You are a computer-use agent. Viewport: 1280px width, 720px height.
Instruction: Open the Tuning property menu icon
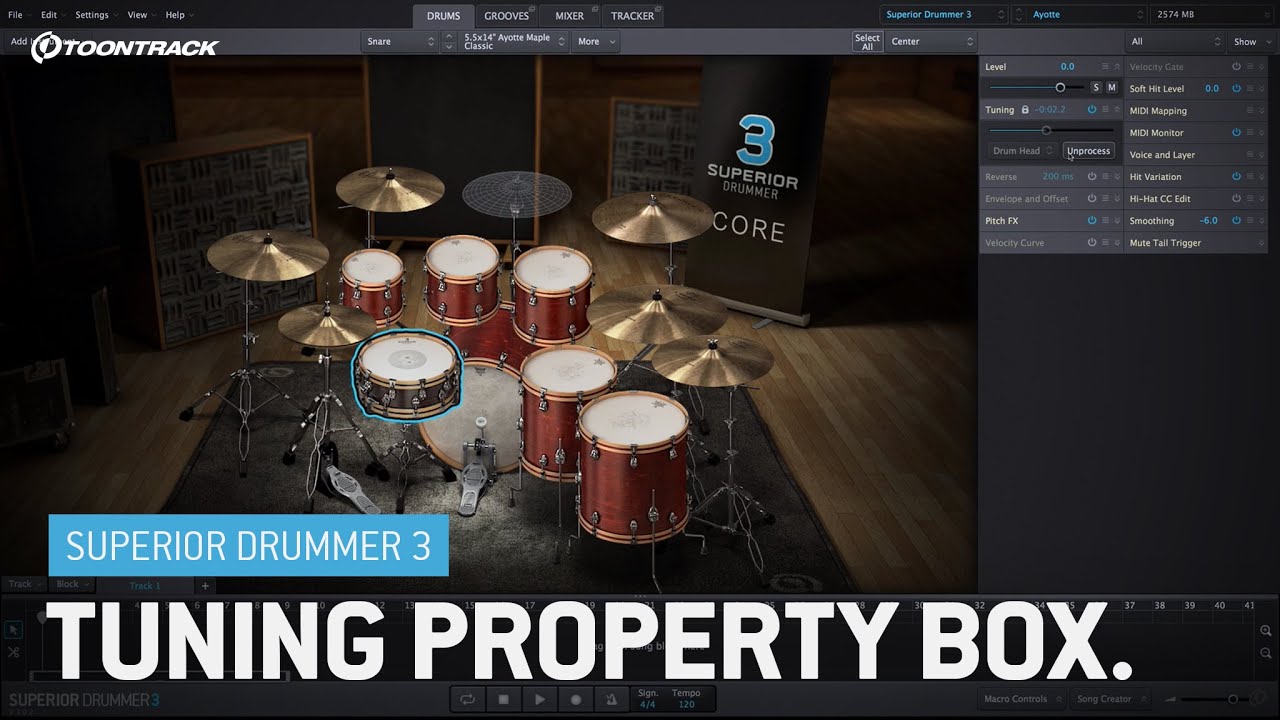(1105, 110)
